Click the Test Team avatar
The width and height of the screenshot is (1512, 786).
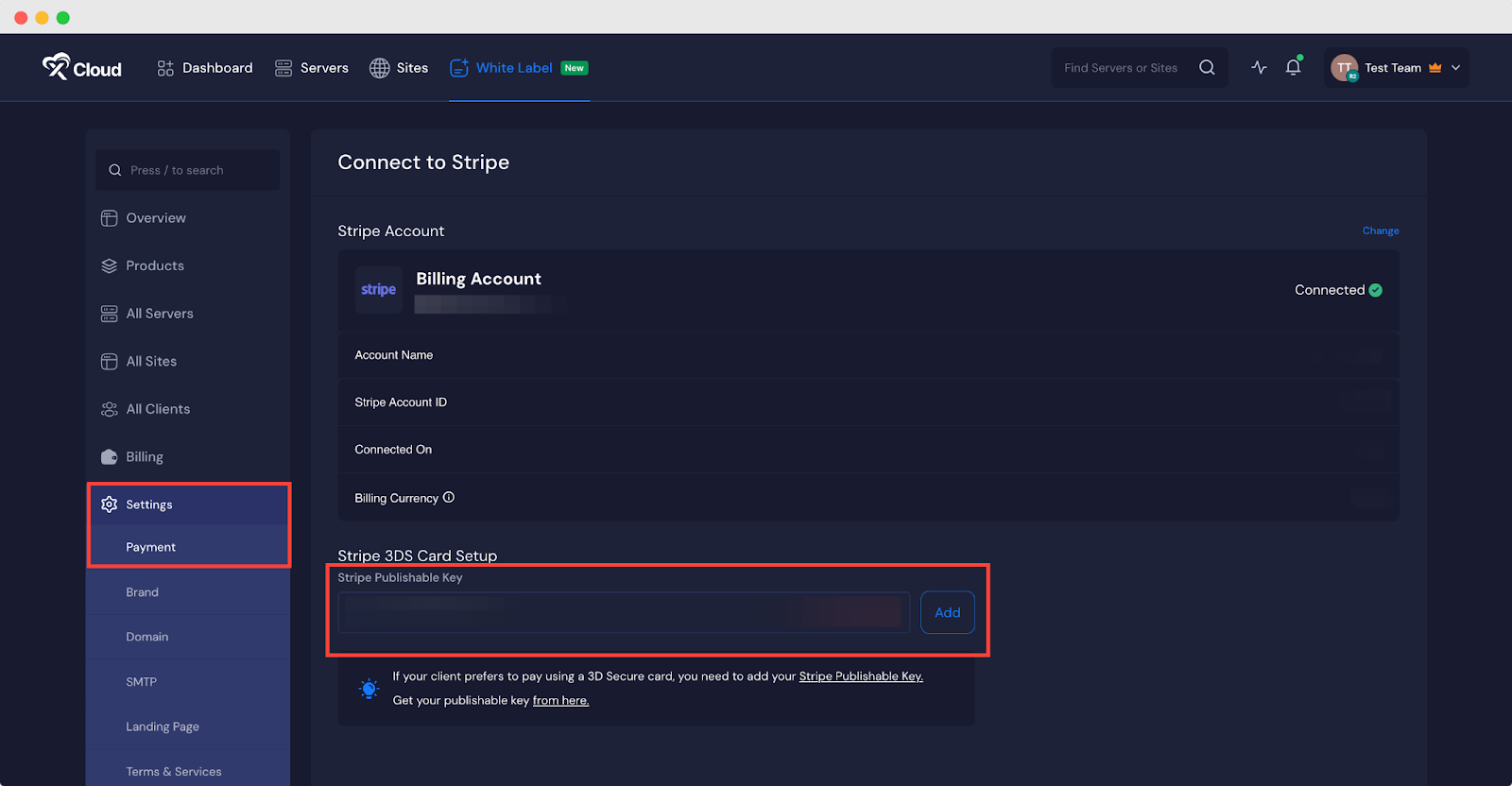tap(1344, 68)
